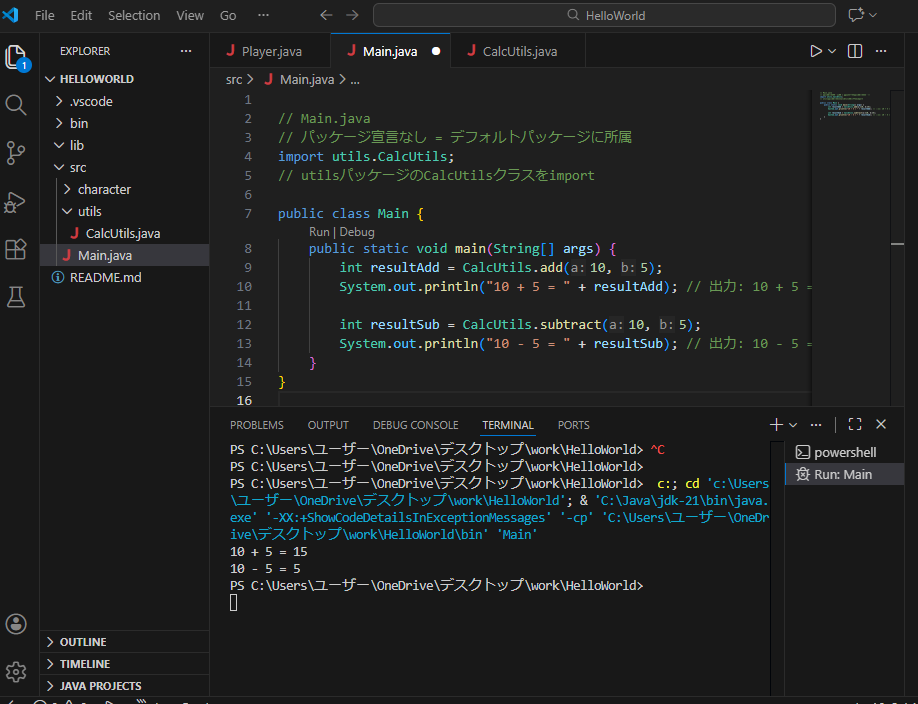Screen dimensions: 918x704
Task: Open the Manage gear settings icon
Action: (16, 671)
